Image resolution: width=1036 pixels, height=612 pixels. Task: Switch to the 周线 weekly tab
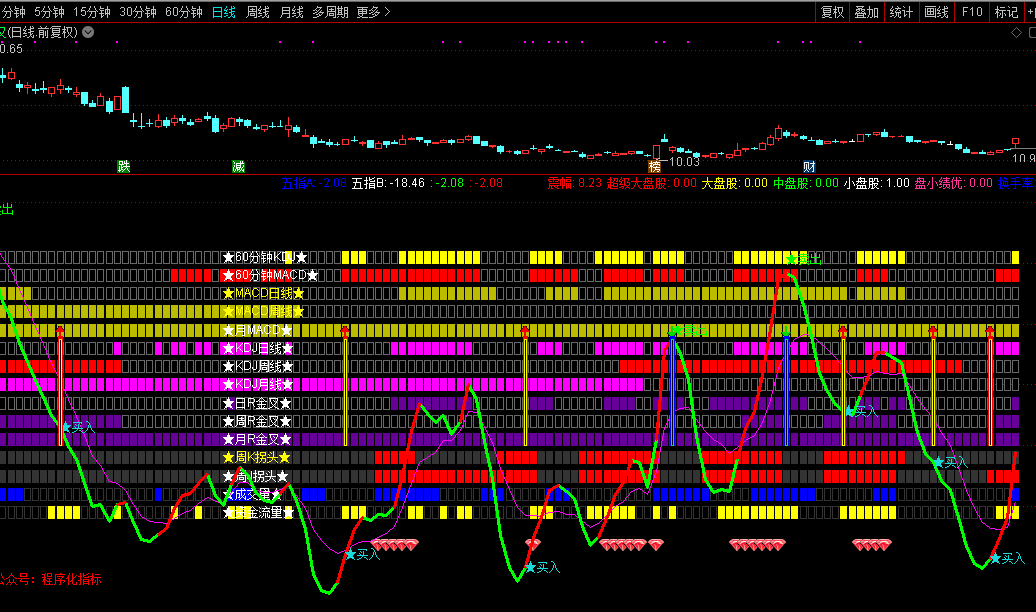click(x=258, y=12)
